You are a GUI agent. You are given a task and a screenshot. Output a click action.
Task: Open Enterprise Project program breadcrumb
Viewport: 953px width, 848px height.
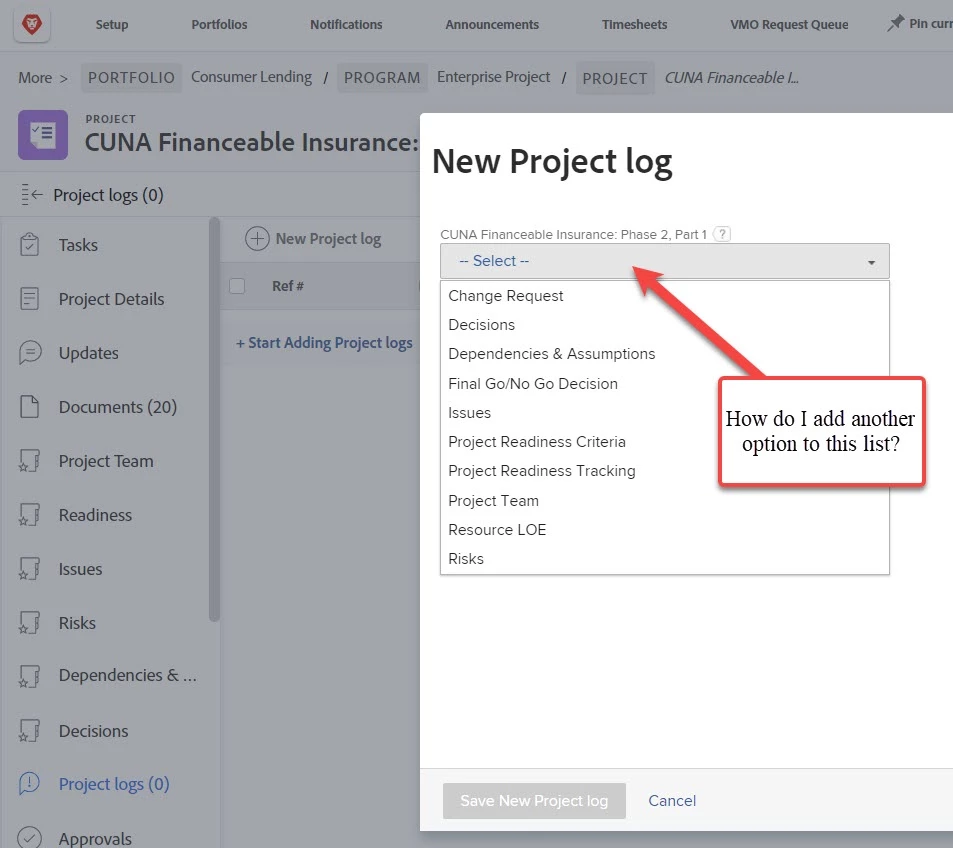tap(494, 77)
